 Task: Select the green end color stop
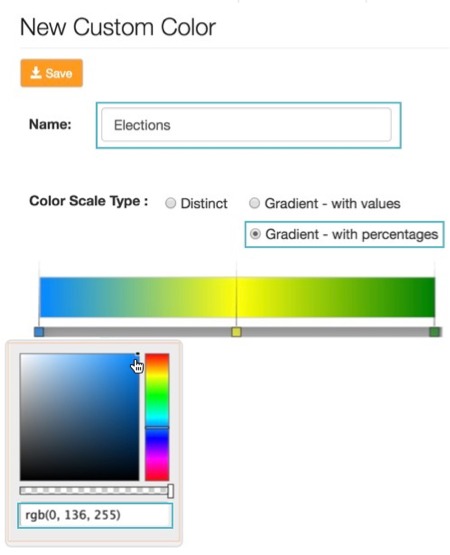pyautogui.click(x=434, y=332)
